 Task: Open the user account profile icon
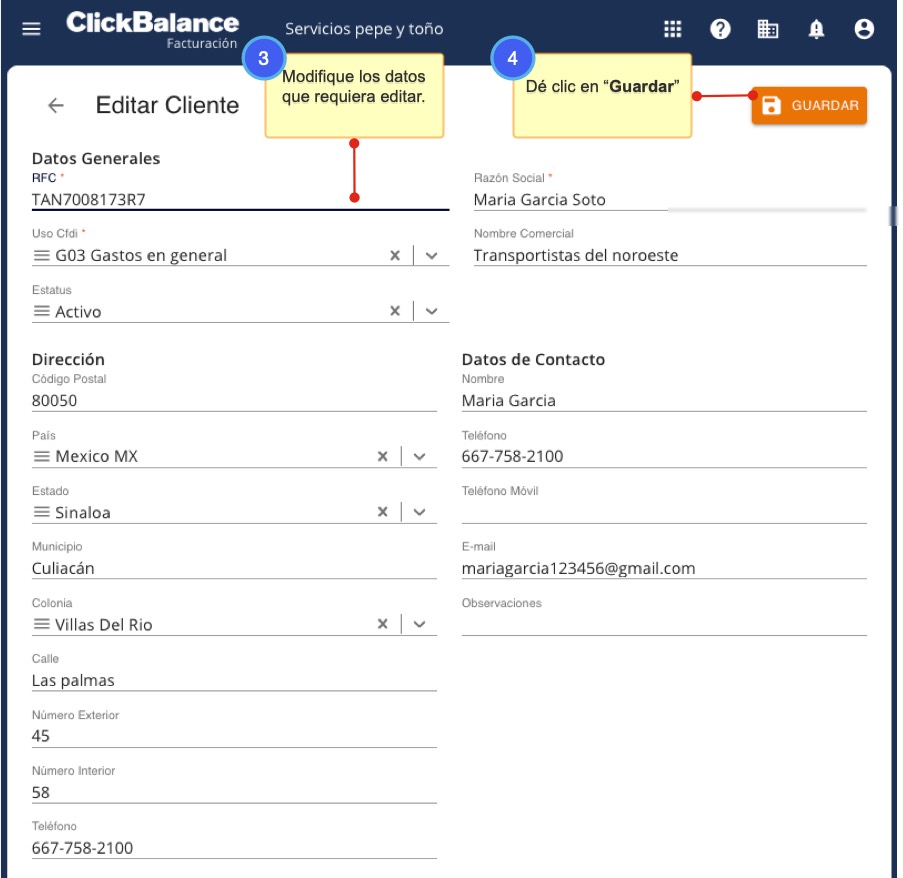864,29
